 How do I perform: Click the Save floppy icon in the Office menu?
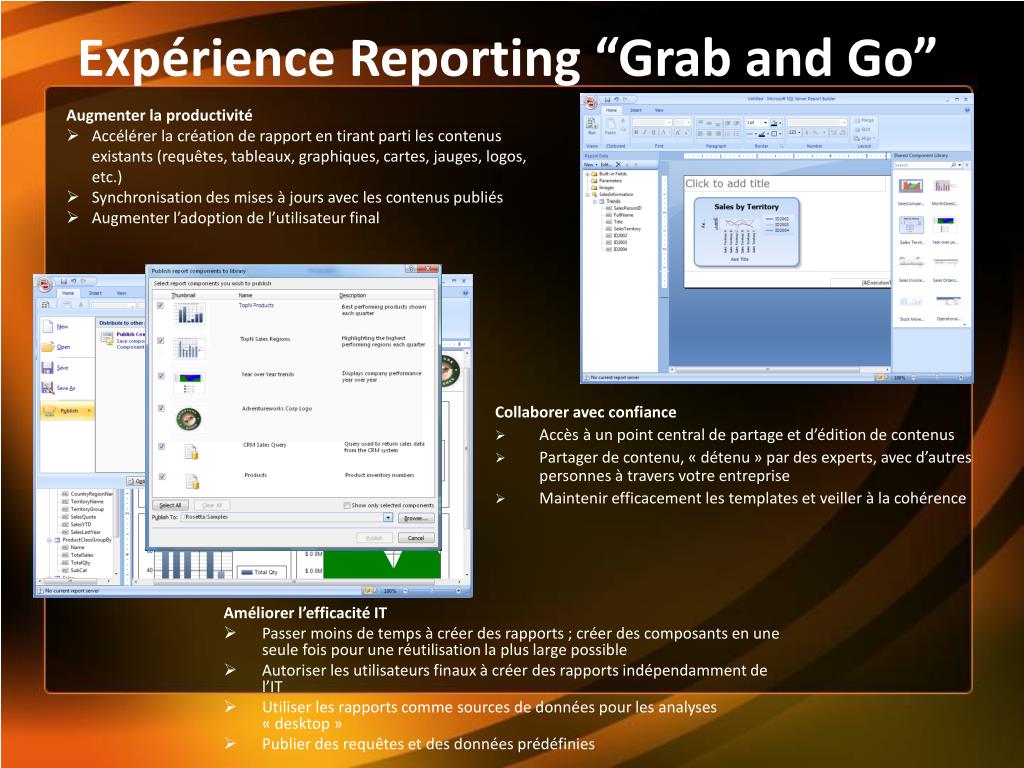tap(48, 368)
